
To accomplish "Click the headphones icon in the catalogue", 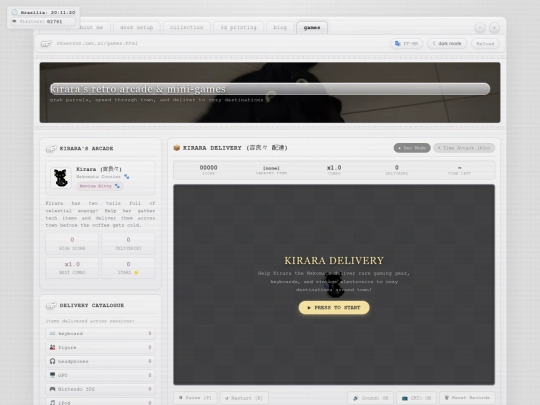I will coord(52,361).
